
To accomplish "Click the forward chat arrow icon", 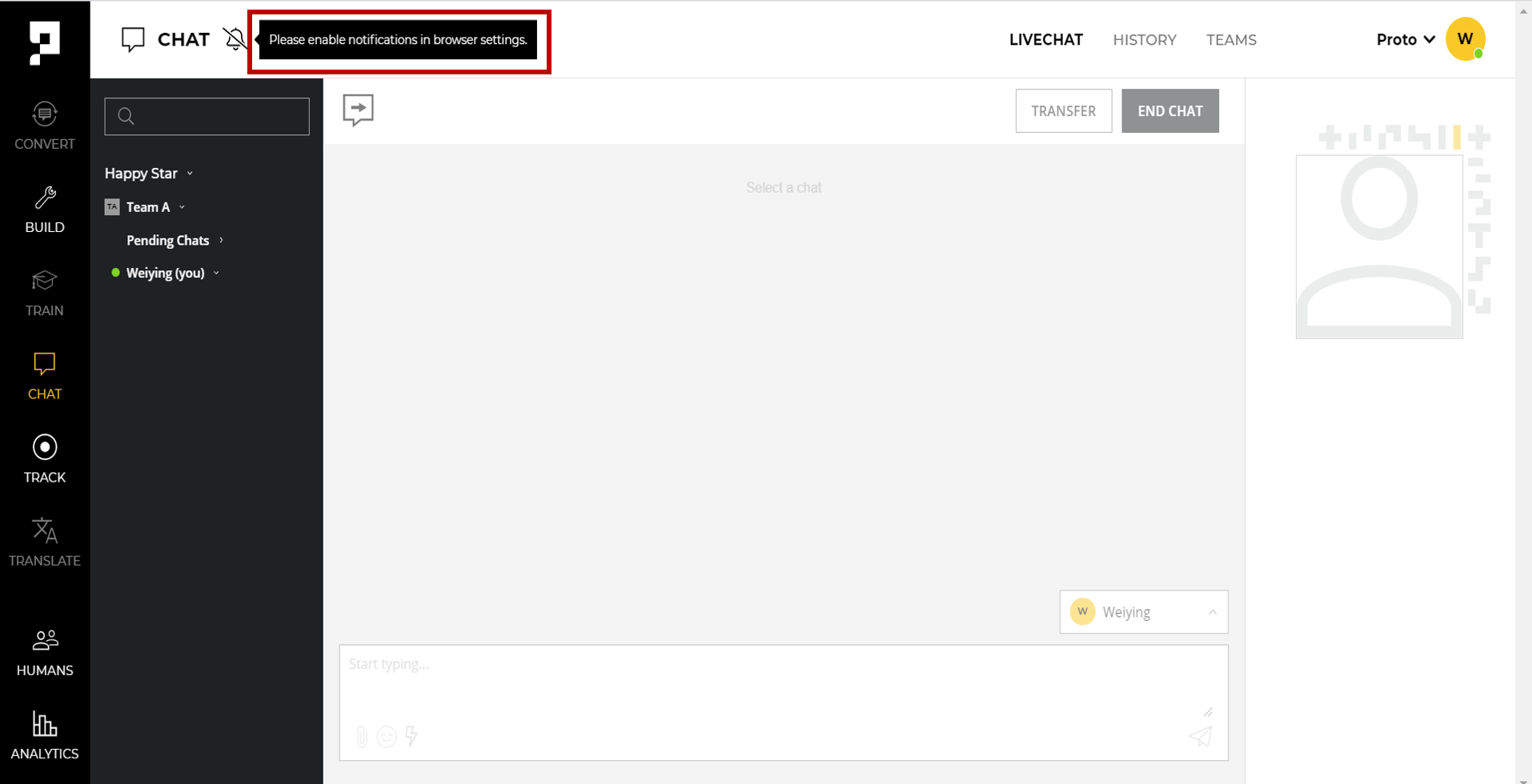I will coord(358,110).
